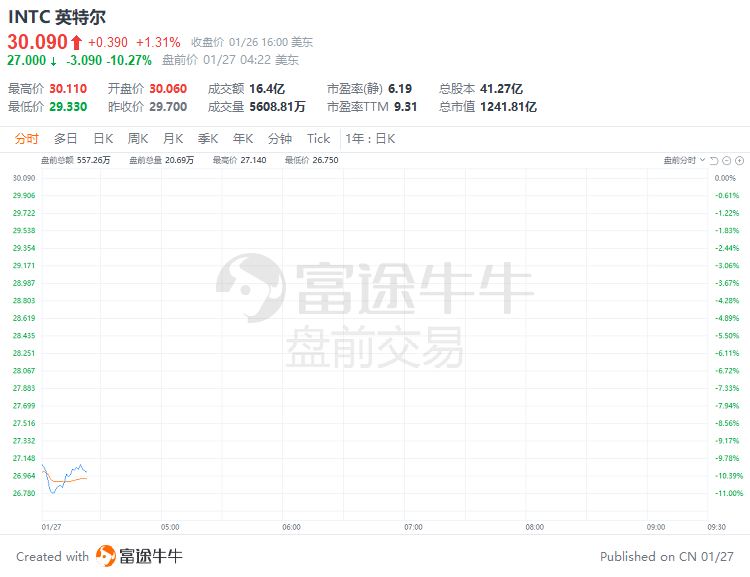Click the chart 最高价 27.140 label
The image size is (750, 577).
pyautogui.click(x=240, y=160)
